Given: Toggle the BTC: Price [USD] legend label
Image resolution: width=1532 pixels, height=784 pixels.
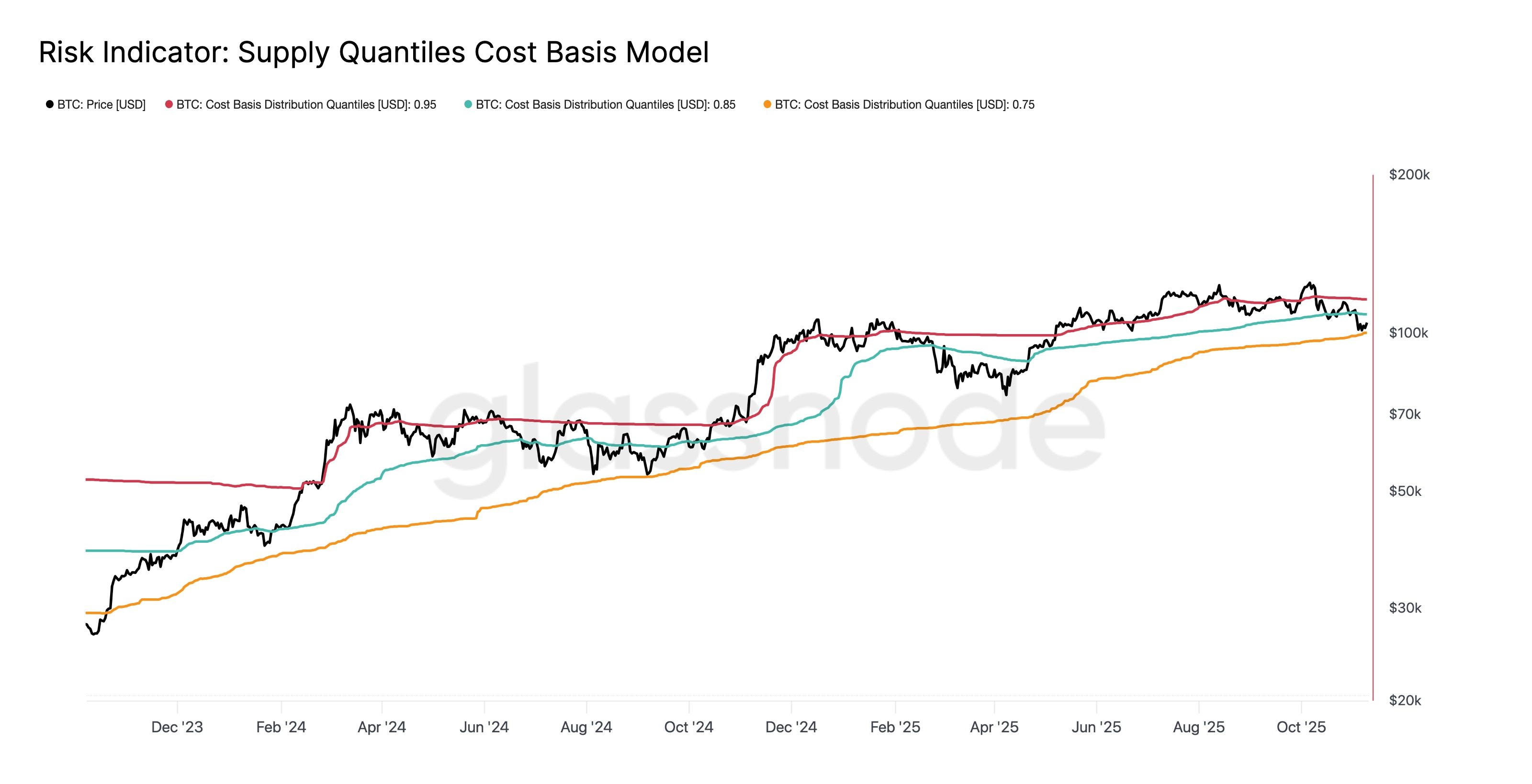Looking at the screenshot, I should pos(101,105).
